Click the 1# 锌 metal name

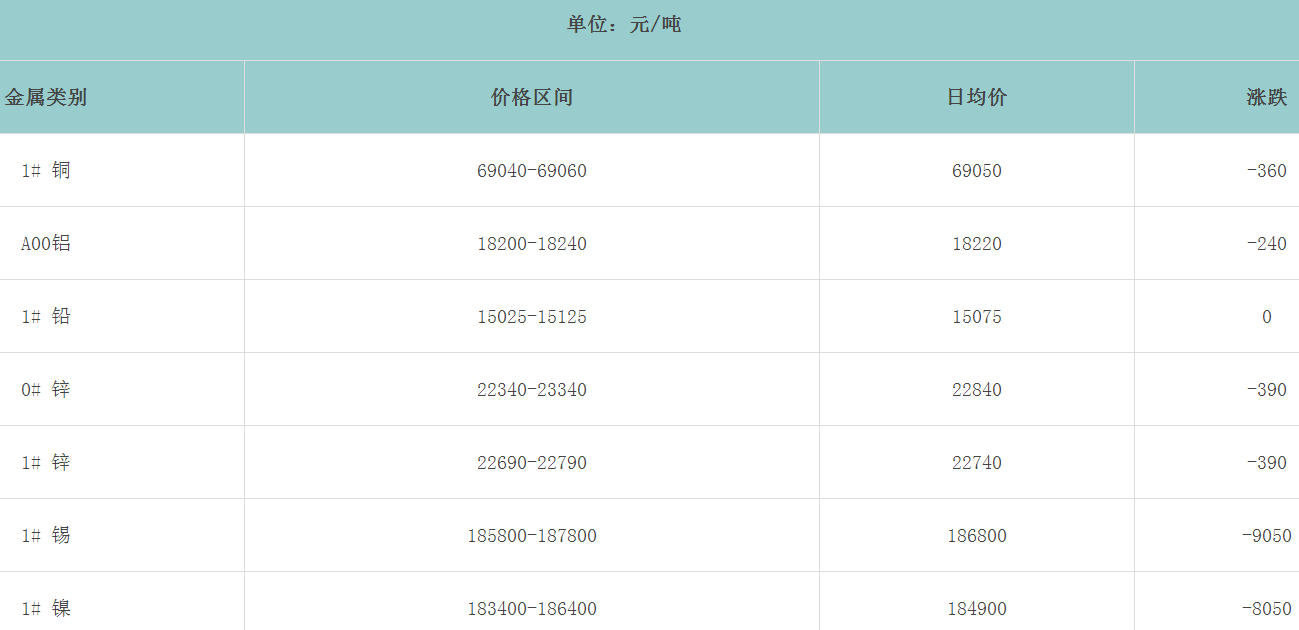coord(46,463)
